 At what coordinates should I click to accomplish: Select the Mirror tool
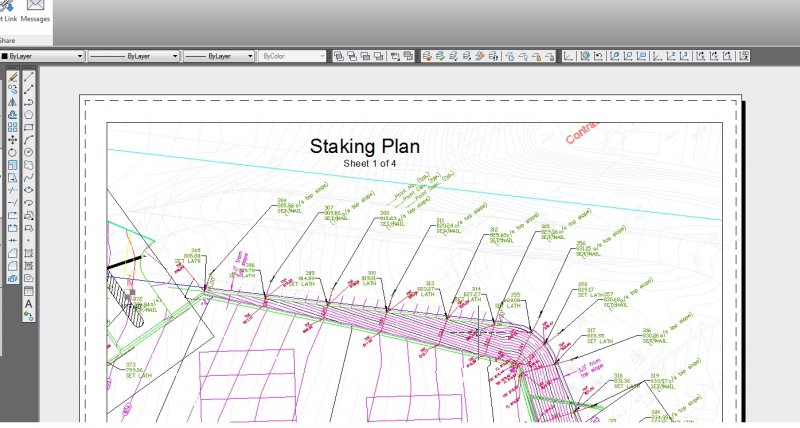point(13,102)
